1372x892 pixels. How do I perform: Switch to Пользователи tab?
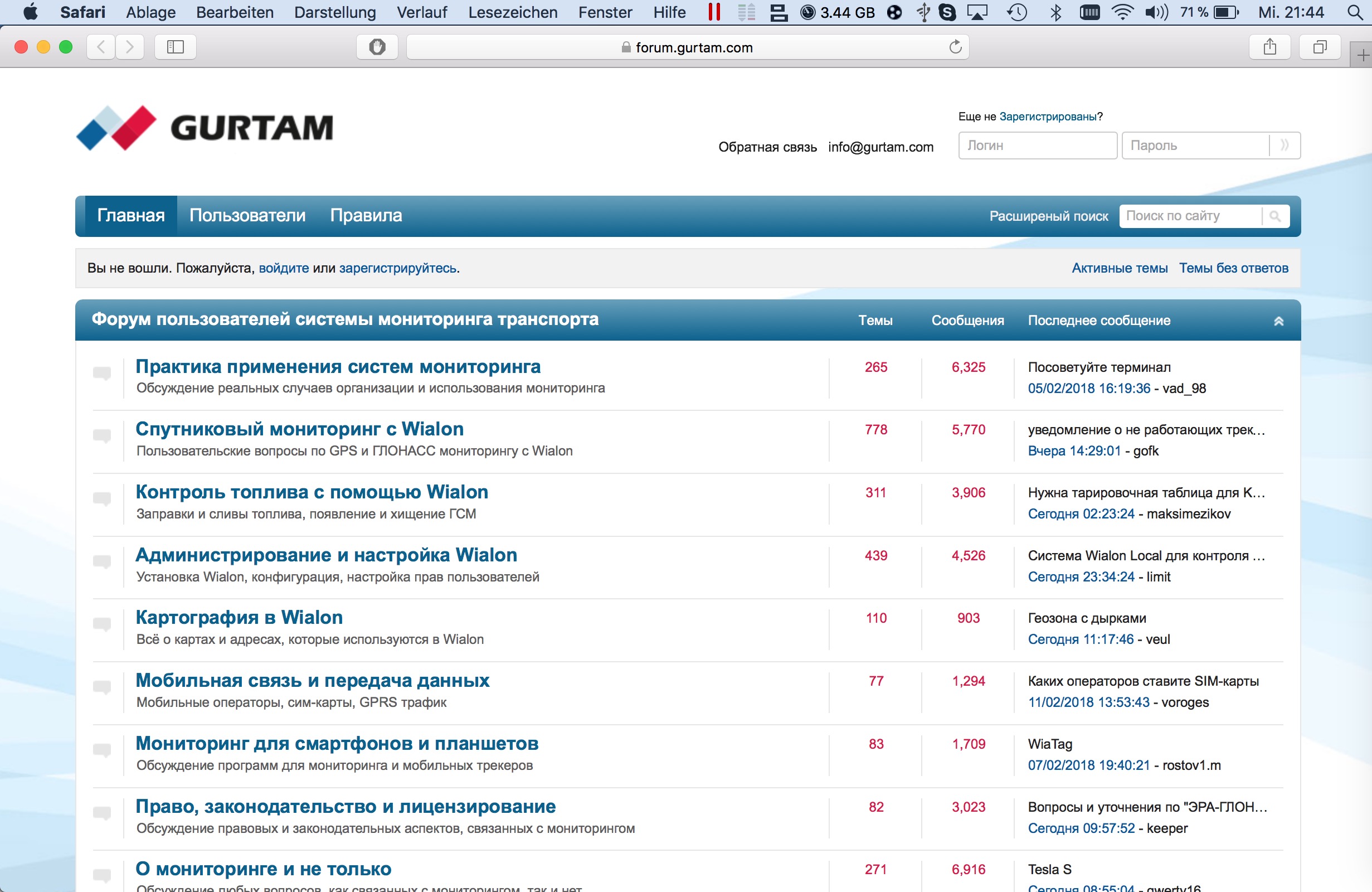247,216
